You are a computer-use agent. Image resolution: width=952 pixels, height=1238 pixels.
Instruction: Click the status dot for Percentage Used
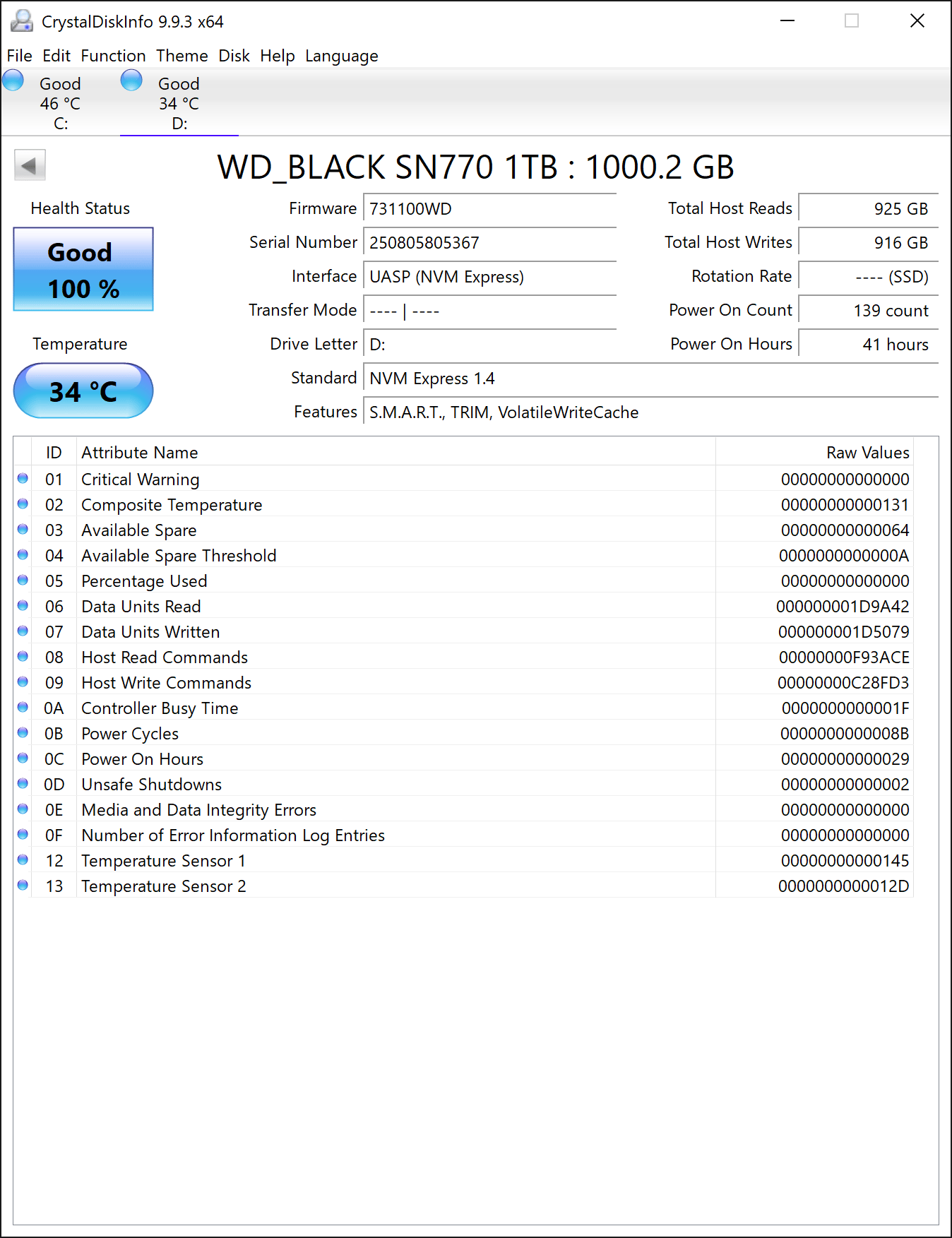point(23,581)
